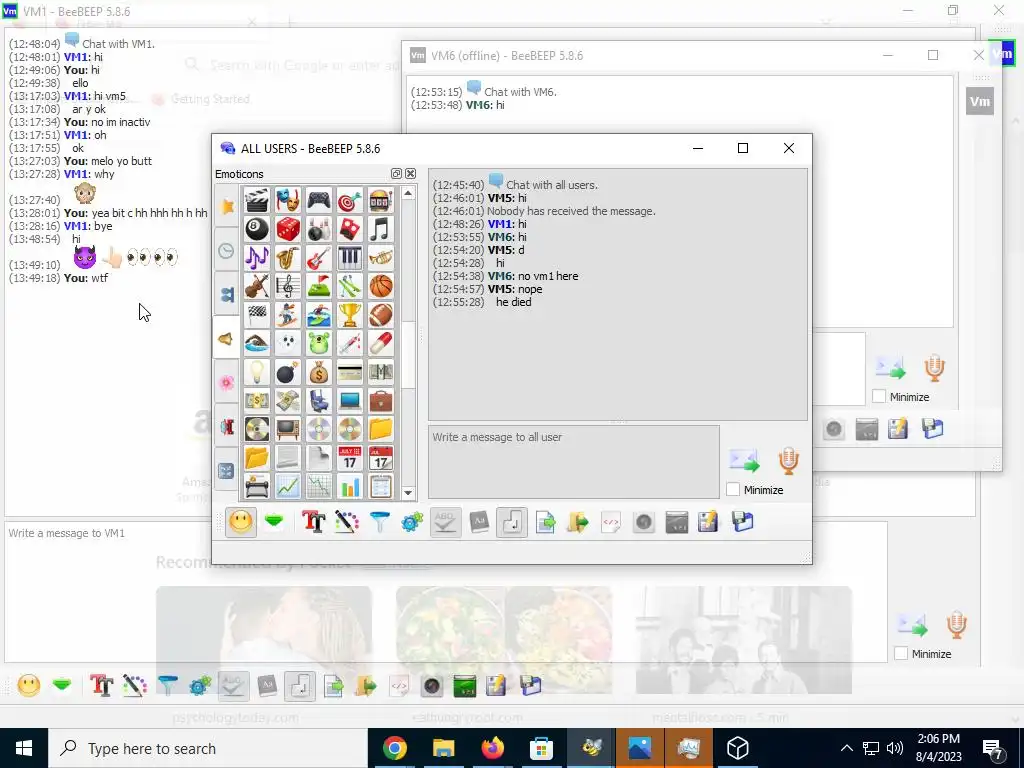
Task: Insert the piano keys emoticon
Action: (349, 258)
